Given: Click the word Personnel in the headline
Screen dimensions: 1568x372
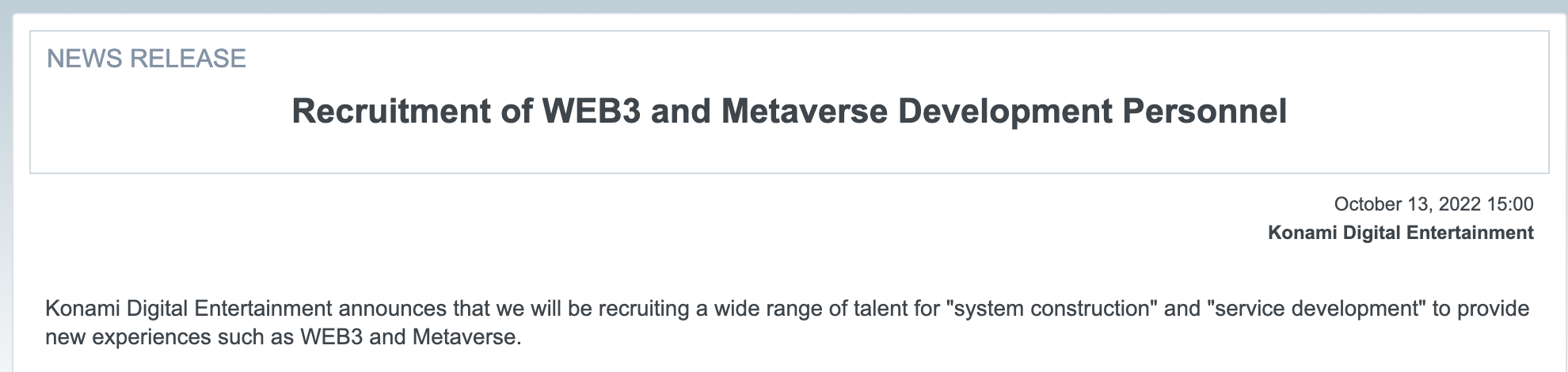Looking at the screenshot, I should [x=1205, y=112].
